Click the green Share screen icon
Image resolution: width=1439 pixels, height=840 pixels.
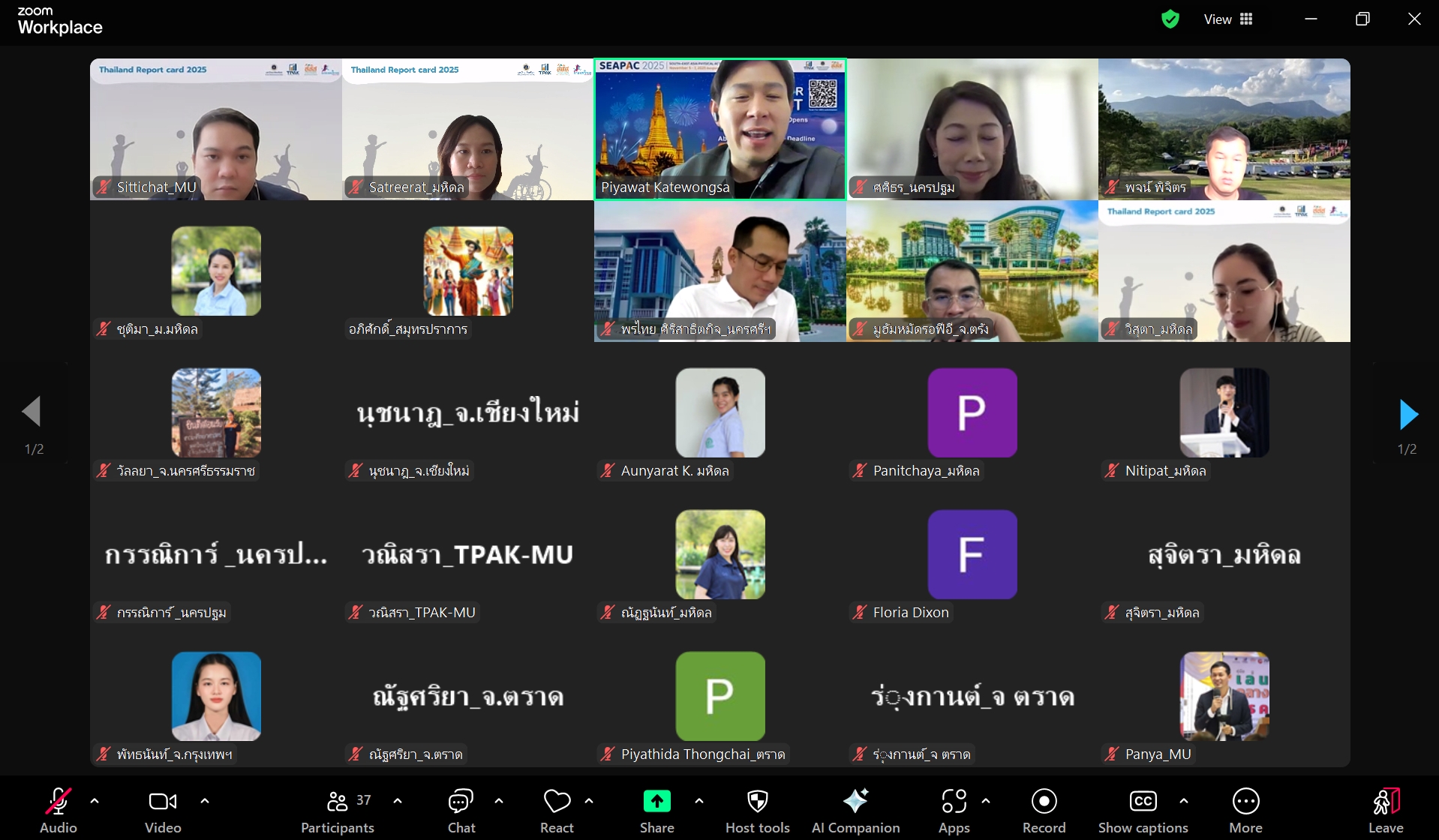pos(656,802)
